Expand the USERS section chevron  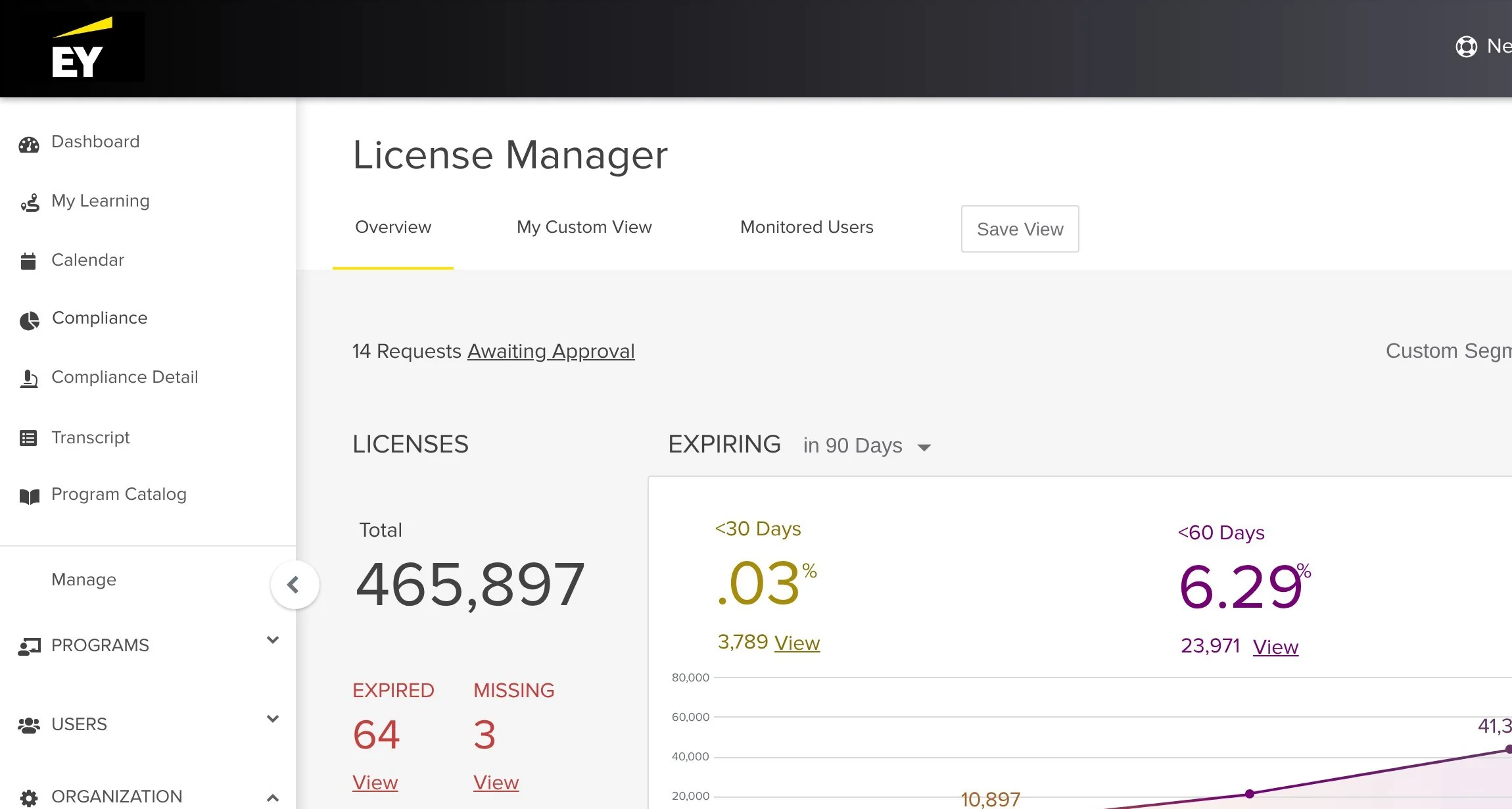click(x=273, y=719)
